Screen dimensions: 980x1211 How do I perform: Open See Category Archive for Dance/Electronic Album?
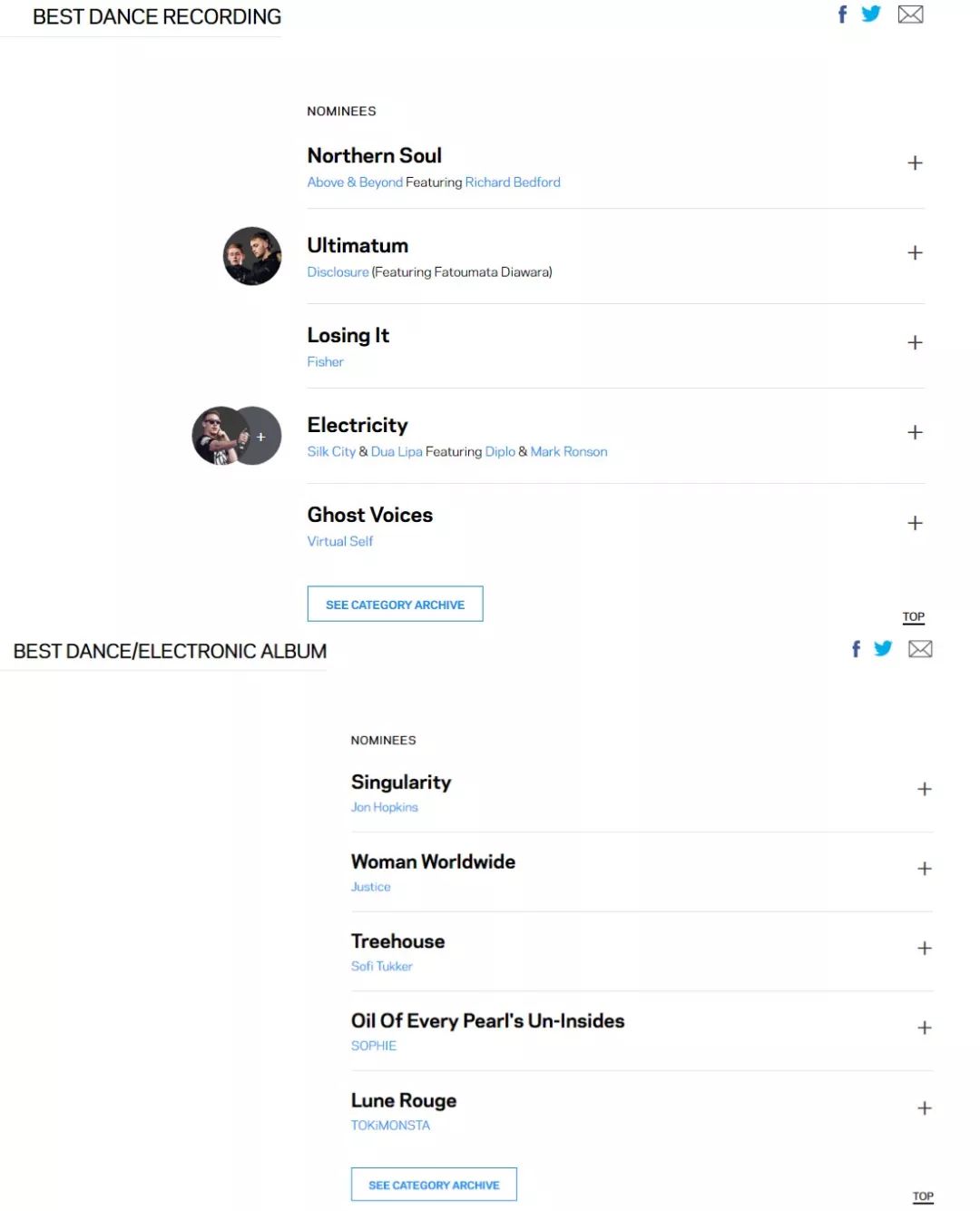(434, 1185)
